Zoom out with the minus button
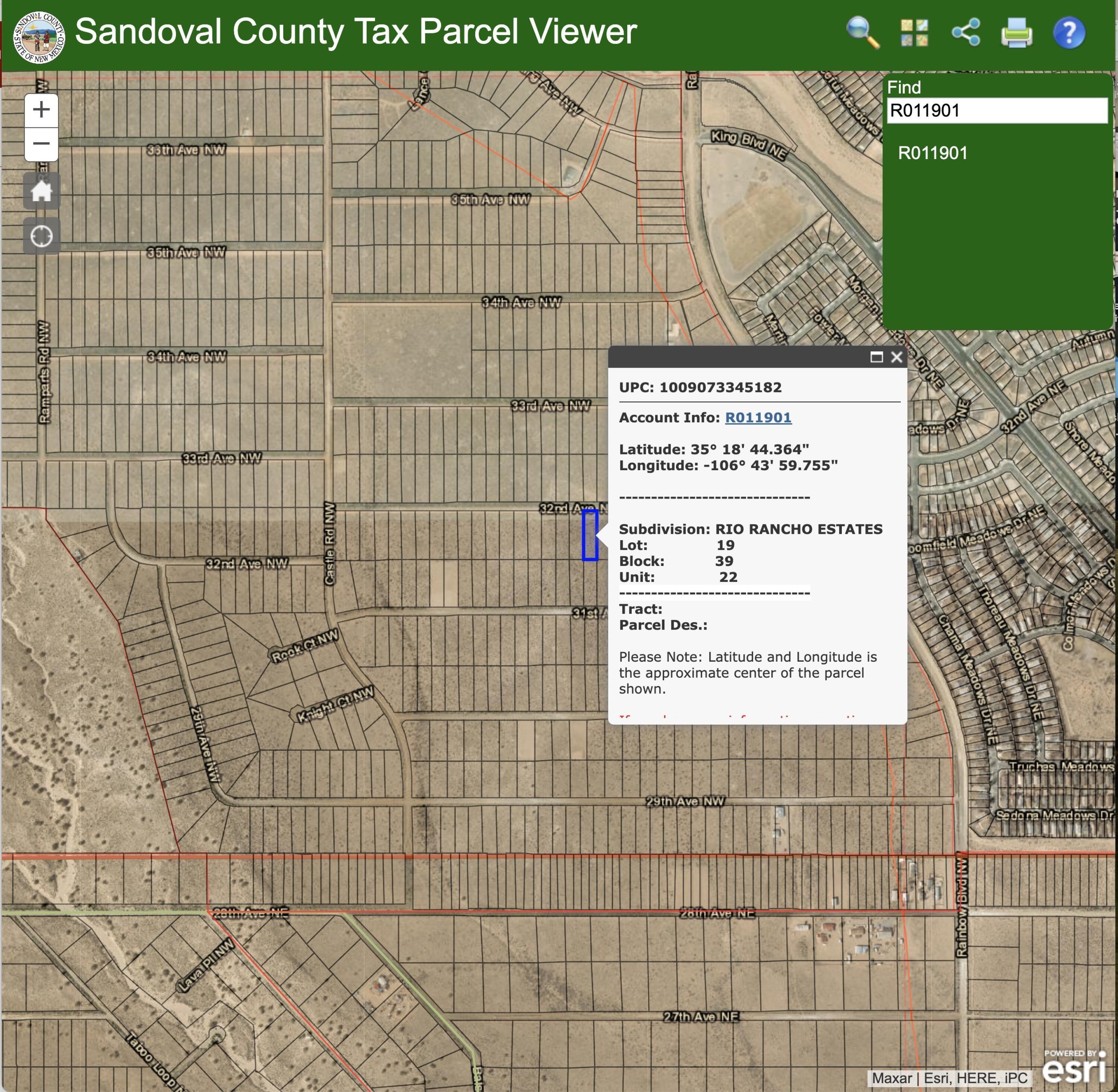This screenshot has height=1092, width=1118. tap(41, 144)
